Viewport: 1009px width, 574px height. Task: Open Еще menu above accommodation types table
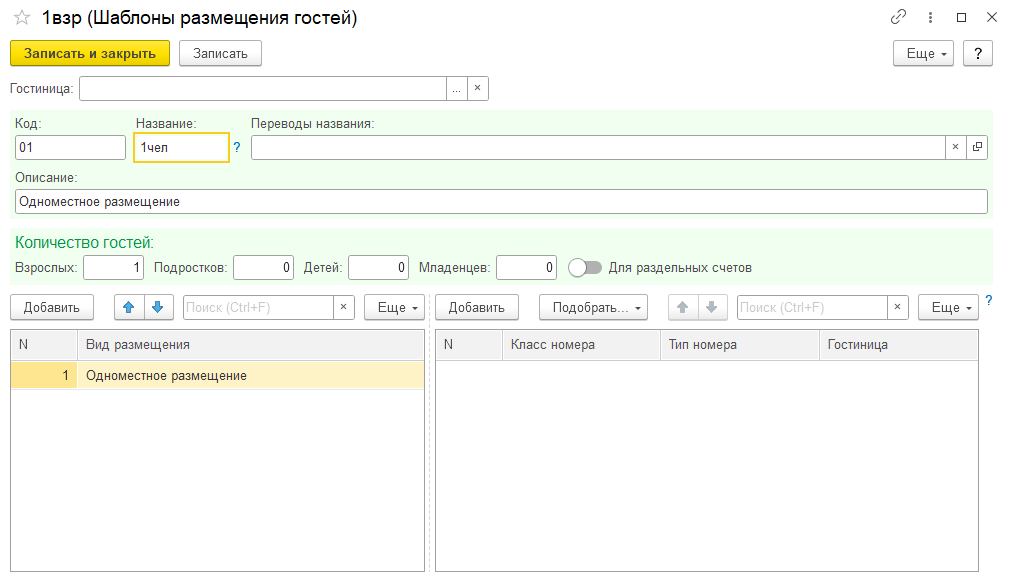pos(394,308)
